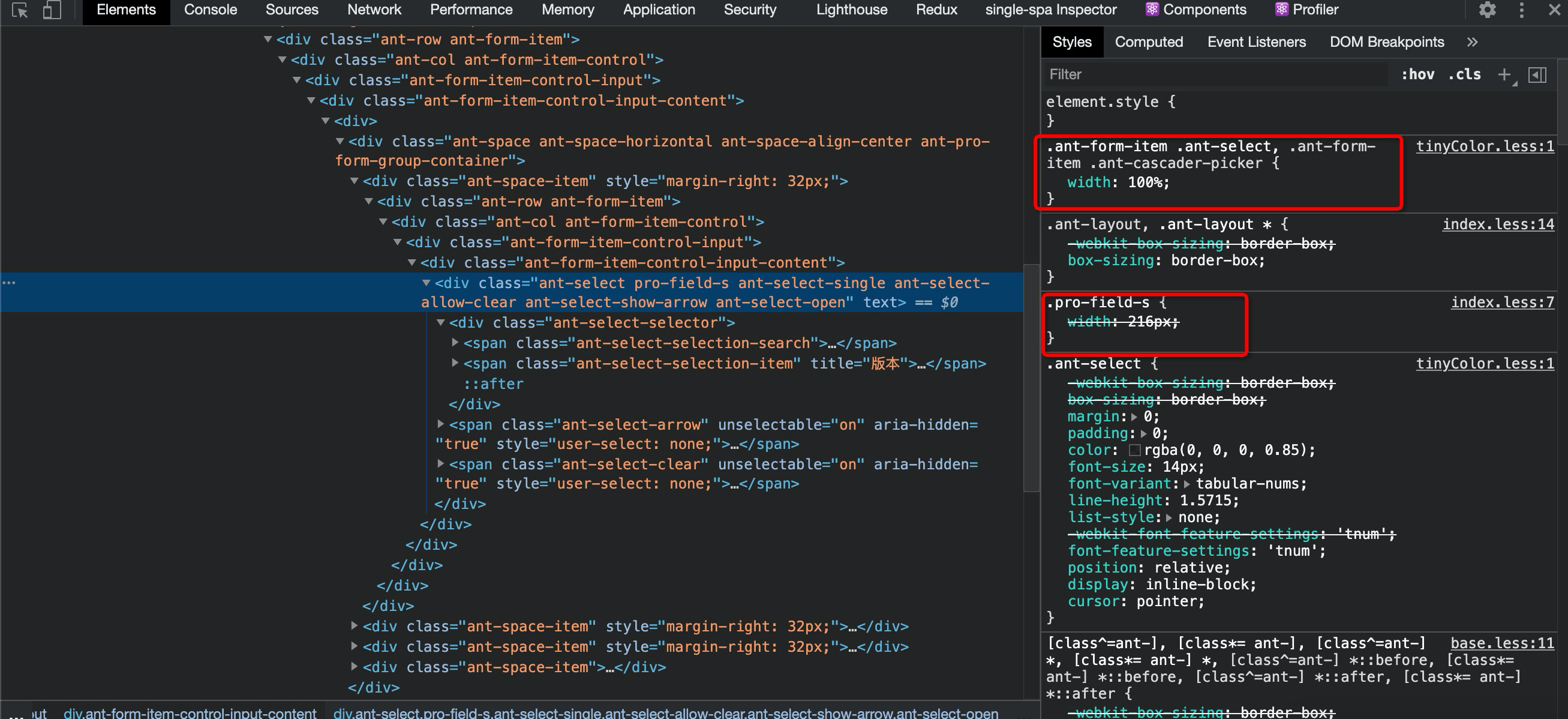Toggle the .cls element classes pane
This screenshot has width=1568, height=719.
[x=1464, y=74]
